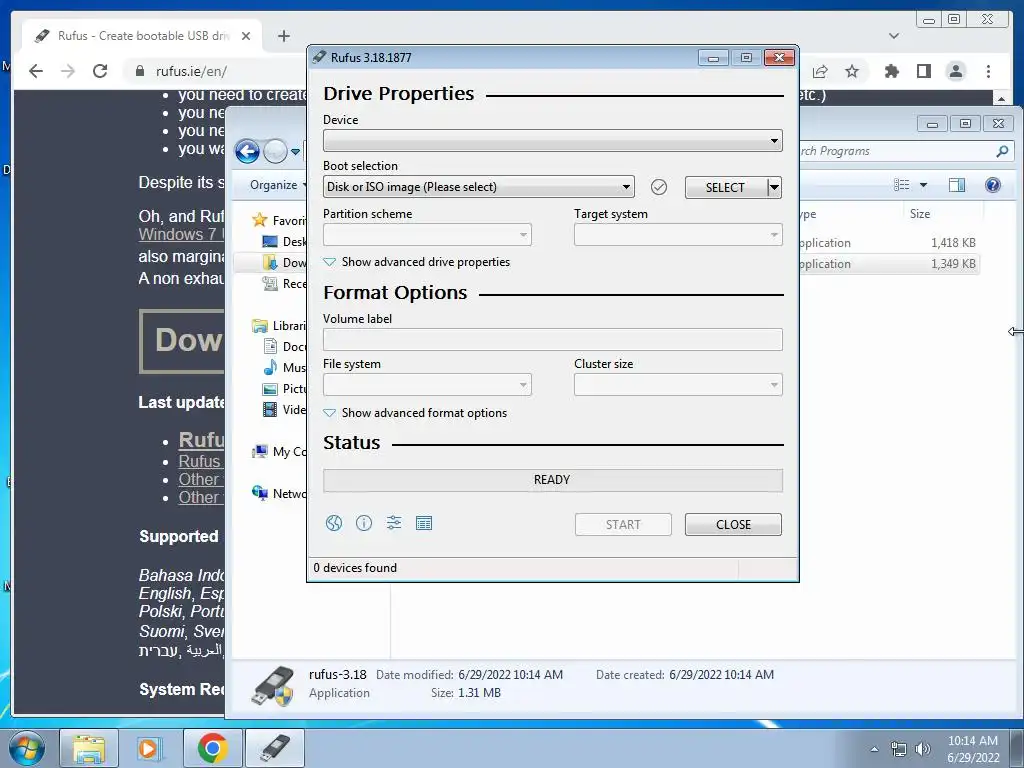Open the Device dropdown in Rufus

coord(552,140)
